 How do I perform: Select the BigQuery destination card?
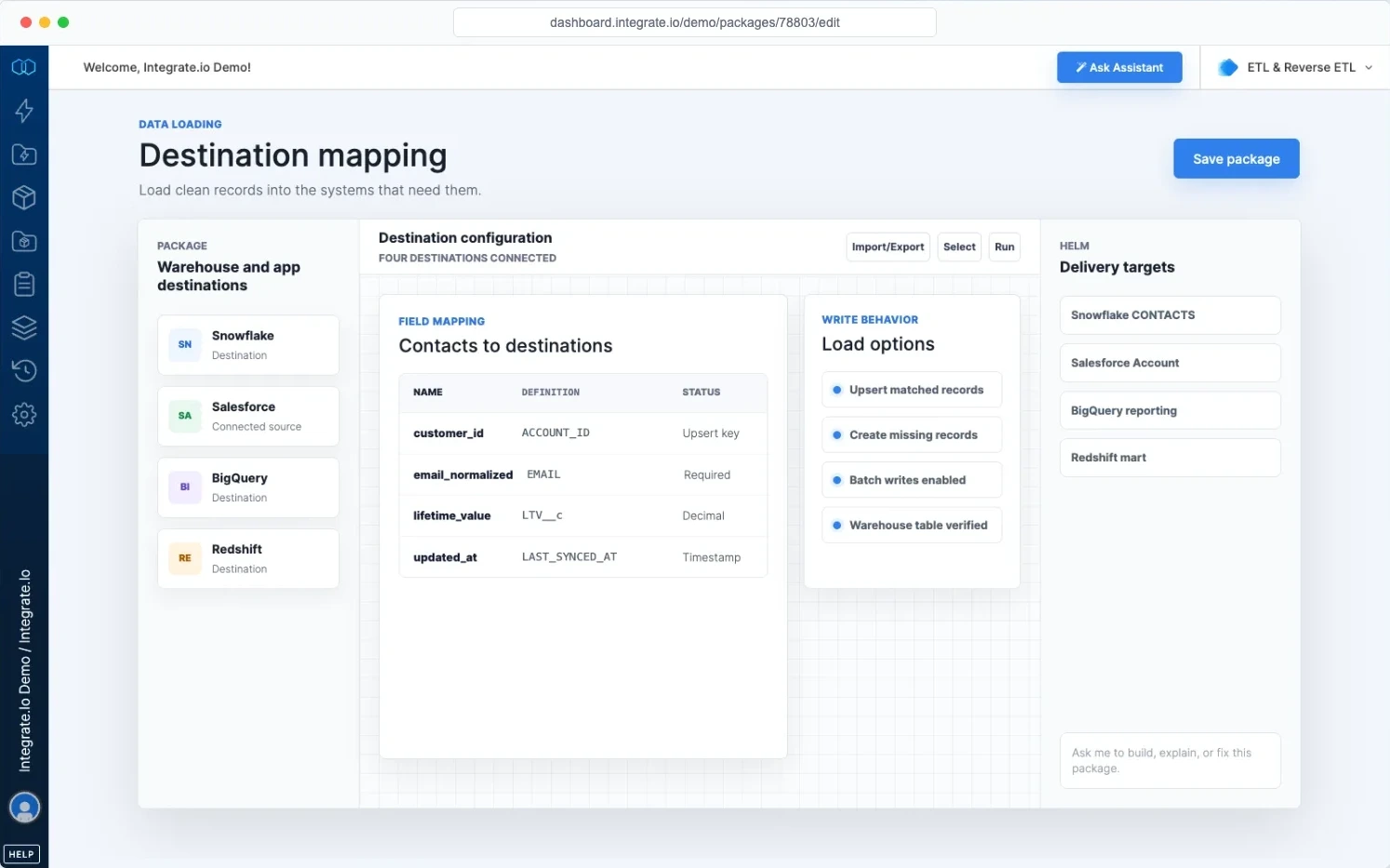click(x=248, y=487)
